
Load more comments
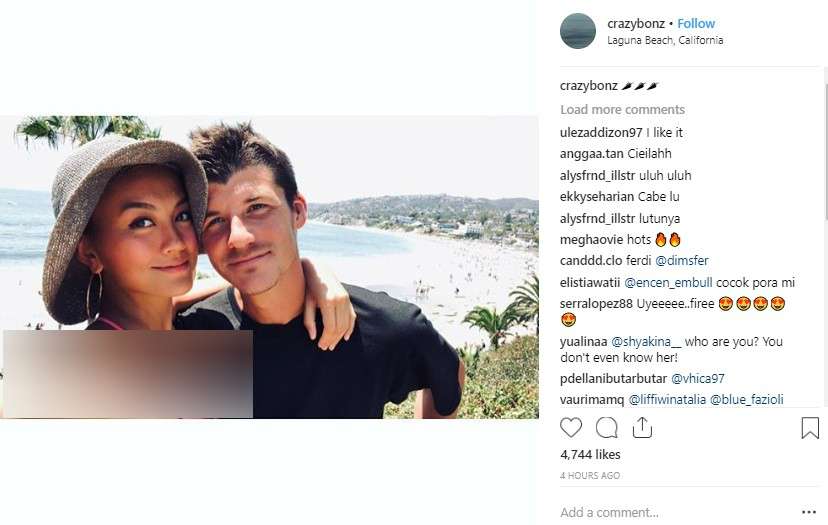(x=623, y=109)
